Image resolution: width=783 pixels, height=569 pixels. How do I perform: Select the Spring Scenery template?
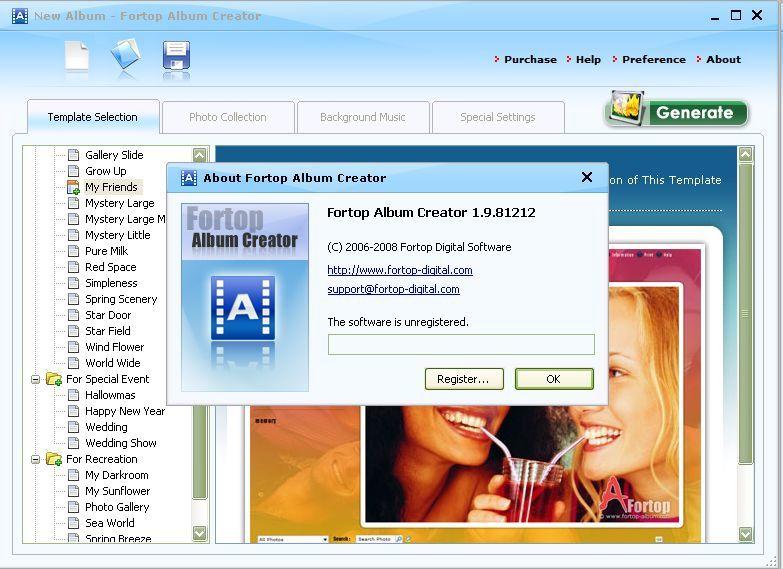click(121, 299)
